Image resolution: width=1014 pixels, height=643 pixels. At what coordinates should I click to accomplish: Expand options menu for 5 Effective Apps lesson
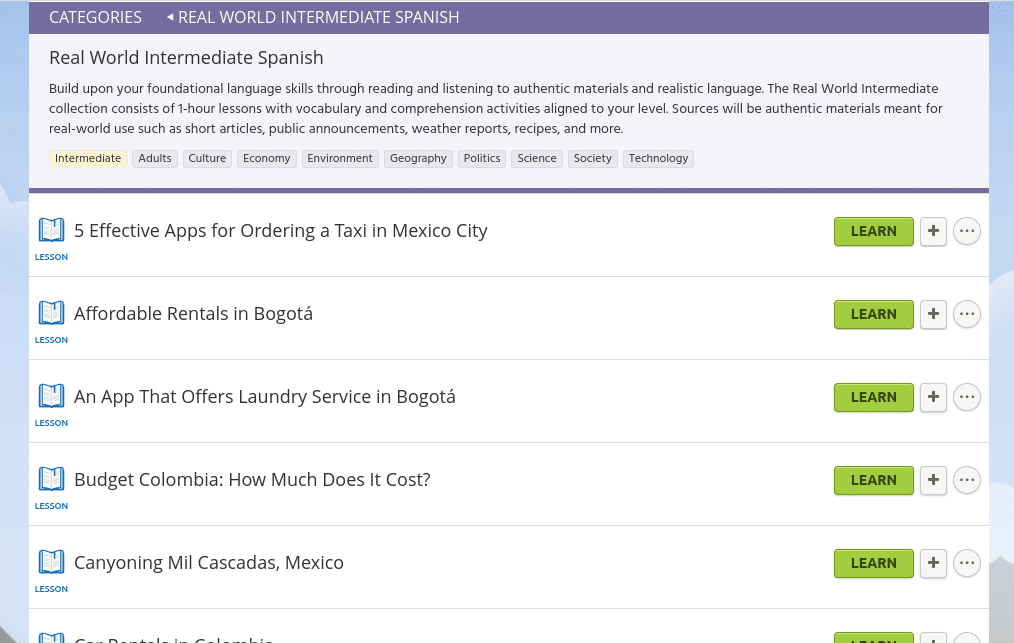coord(966,231)
